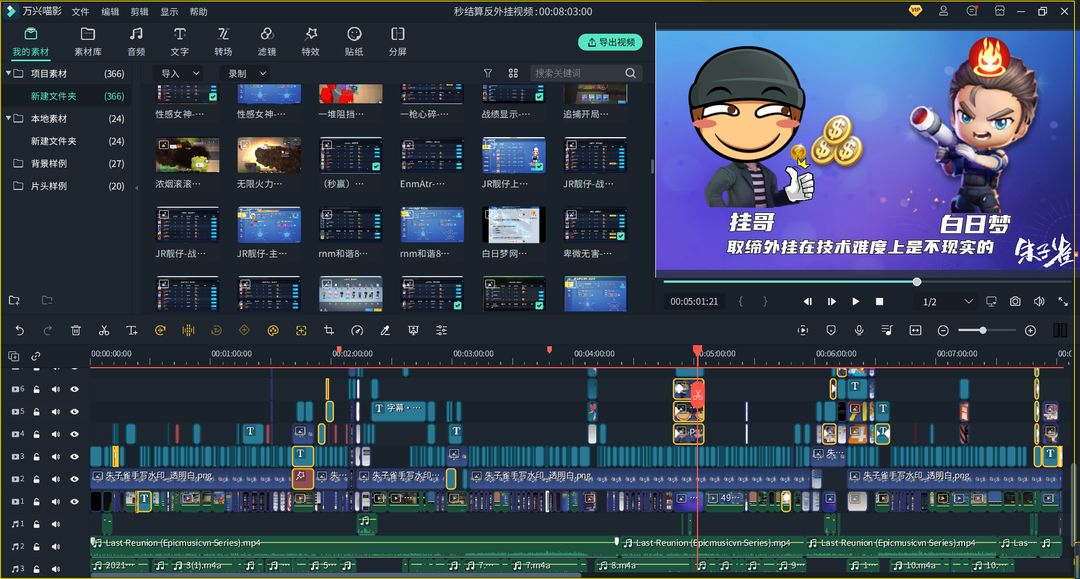Image resolution: width=1080 pixels, height=579 pixels.
Task: Select the 无限火力 media thumbnail
Action: [269, 155]
